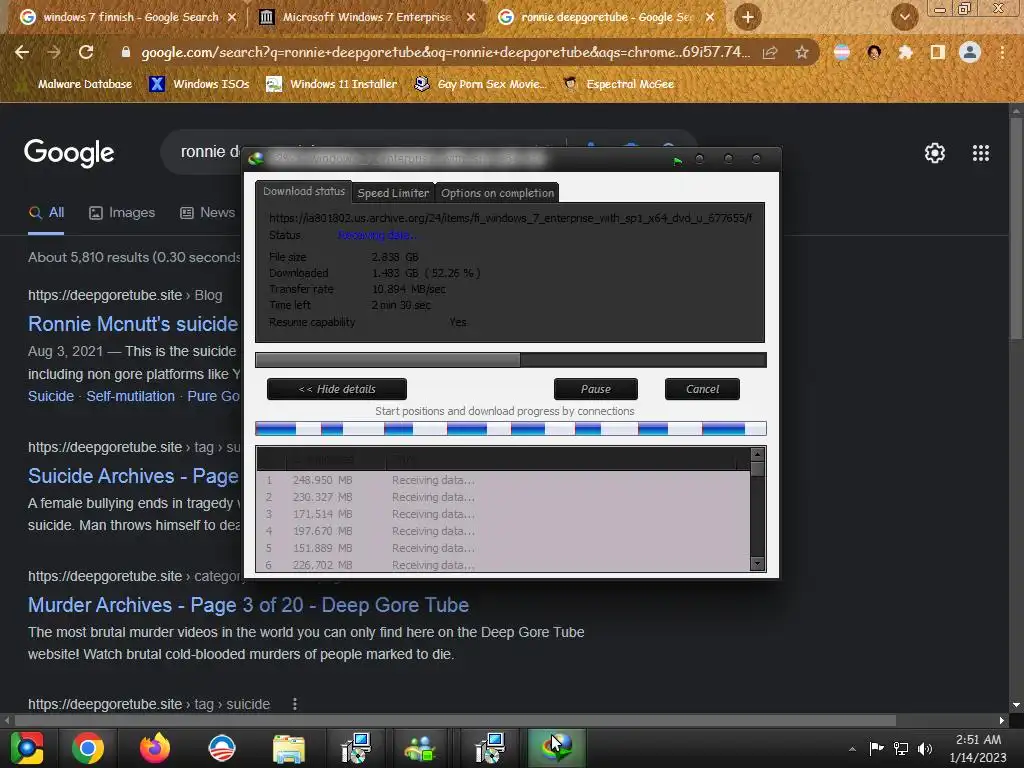Screen dimensions: 1024x768
Task: Open the network tray icon
Action: [901, 748]
